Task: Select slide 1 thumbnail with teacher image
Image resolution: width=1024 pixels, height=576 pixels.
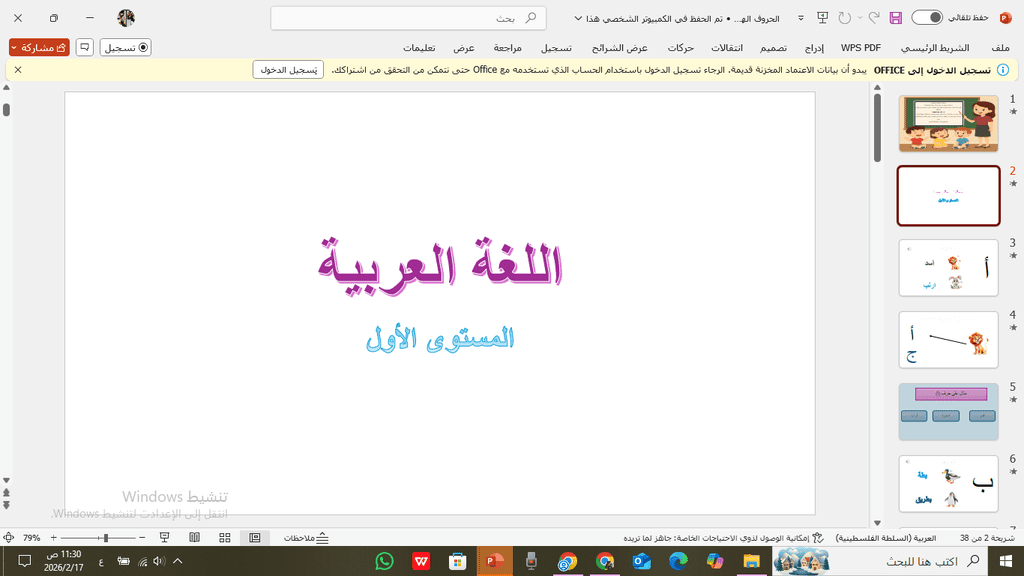Action: [948, 123]
